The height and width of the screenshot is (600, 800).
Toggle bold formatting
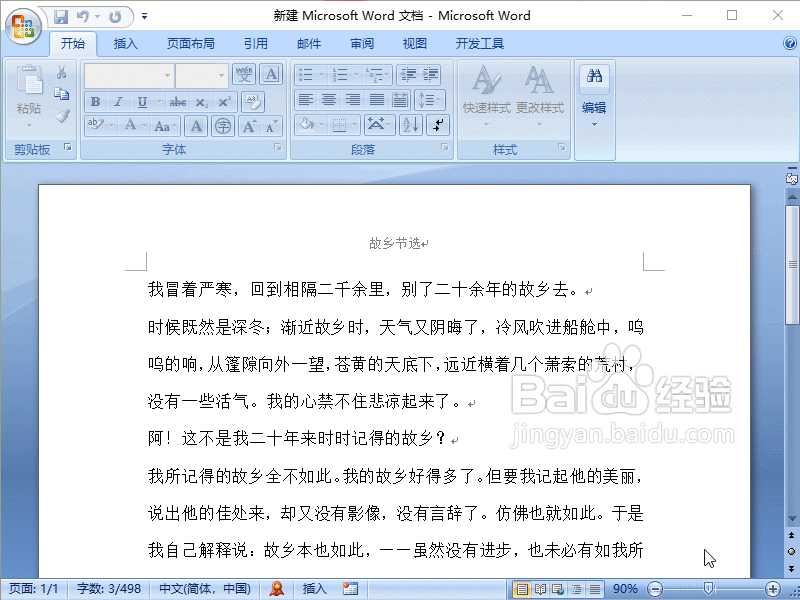pos(95,102)
